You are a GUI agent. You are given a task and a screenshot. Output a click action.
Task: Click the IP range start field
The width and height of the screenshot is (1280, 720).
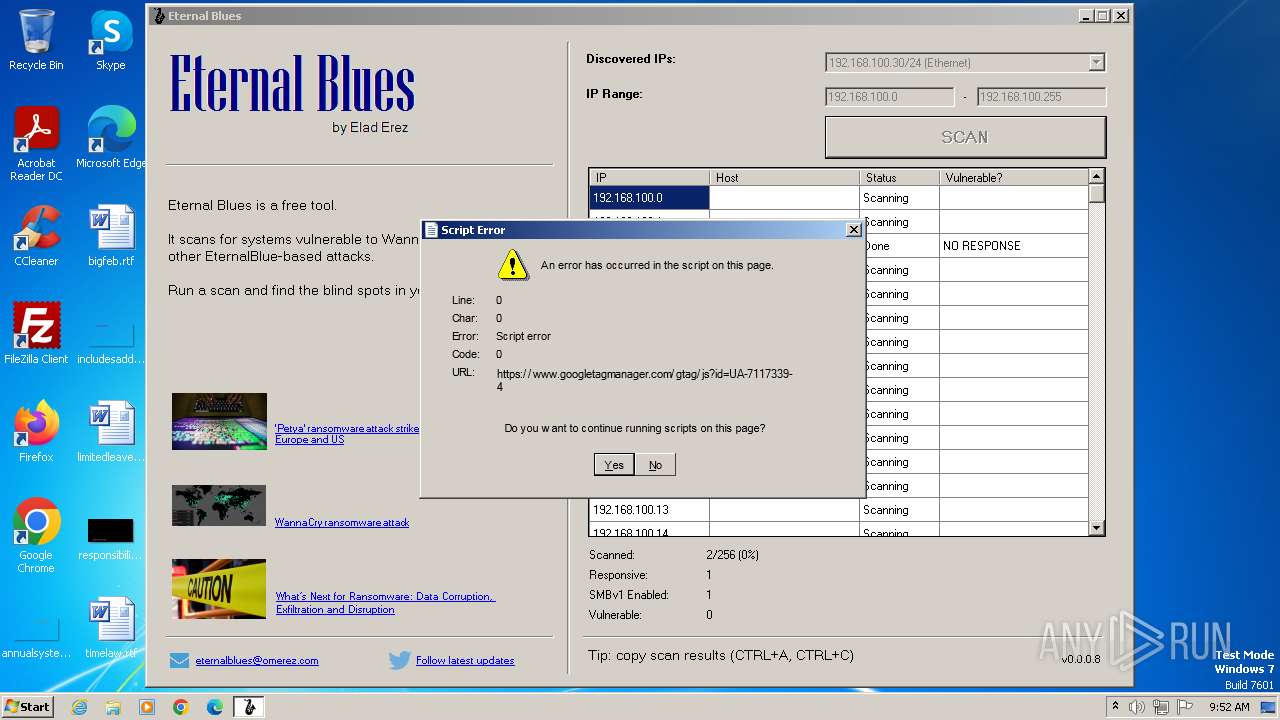point(889,97)
